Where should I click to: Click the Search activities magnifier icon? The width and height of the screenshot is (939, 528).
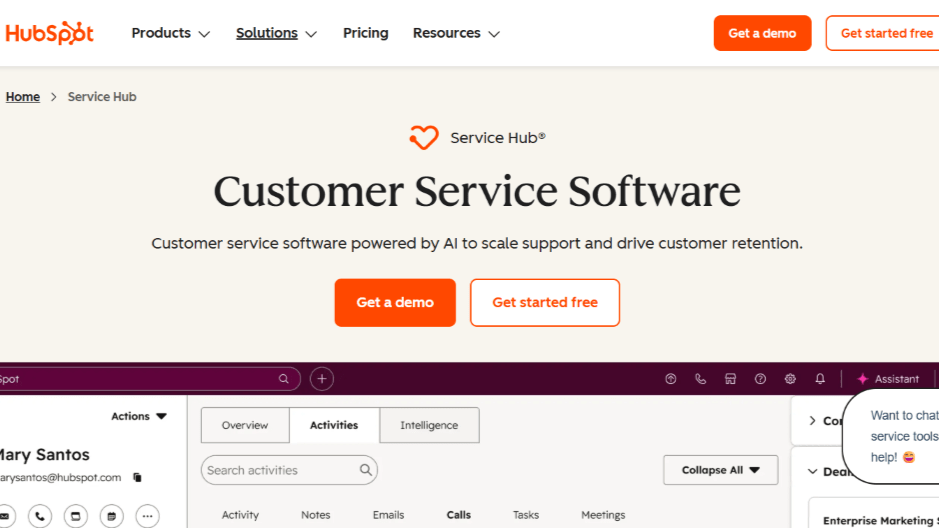pyautogui.click(x=365, y=470)
